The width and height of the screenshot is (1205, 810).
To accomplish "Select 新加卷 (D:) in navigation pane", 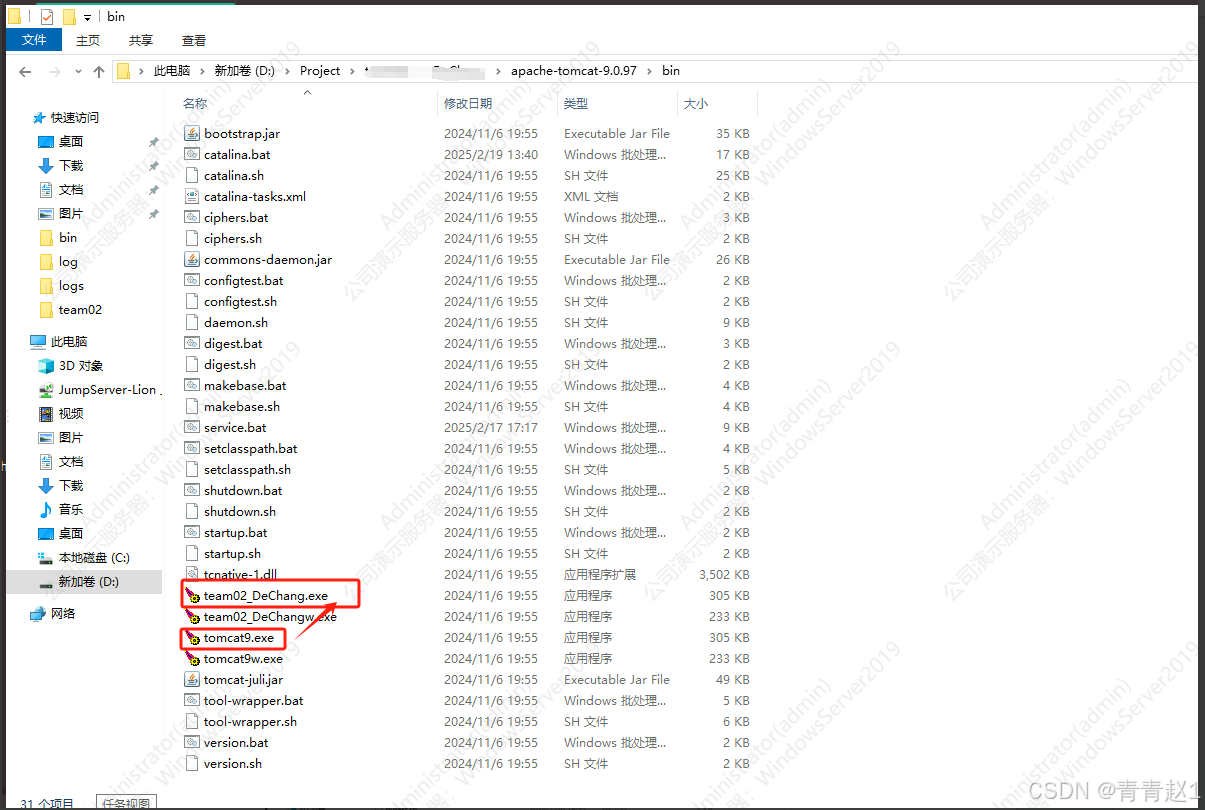I will [x=88, y=581].
